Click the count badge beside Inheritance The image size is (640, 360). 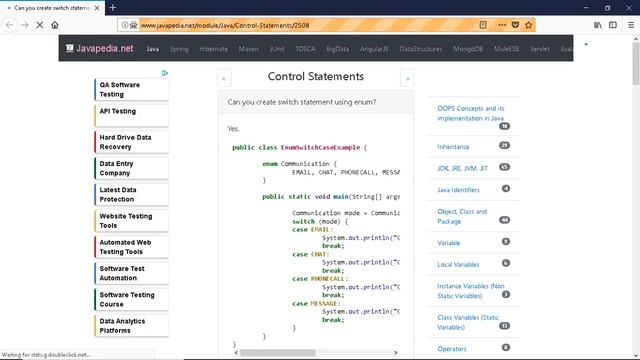[x=504, y=145]
